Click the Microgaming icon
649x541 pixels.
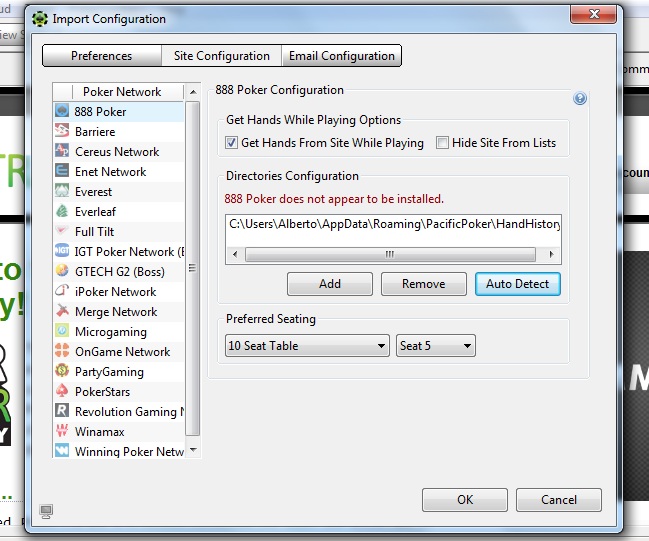coord(62,330)
